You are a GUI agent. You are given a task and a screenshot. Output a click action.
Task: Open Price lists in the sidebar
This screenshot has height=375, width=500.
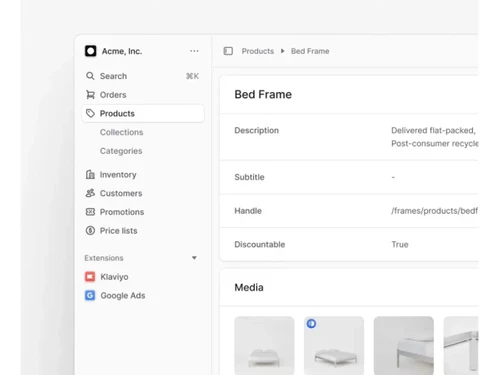[x=142, y=230]
